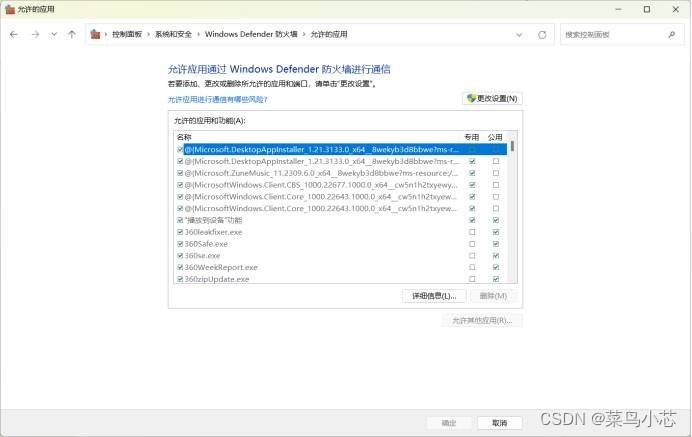Click the control panel icon in address bar
Image resolution: width=692 pixels, height=437 pixels.
point(95,34)
